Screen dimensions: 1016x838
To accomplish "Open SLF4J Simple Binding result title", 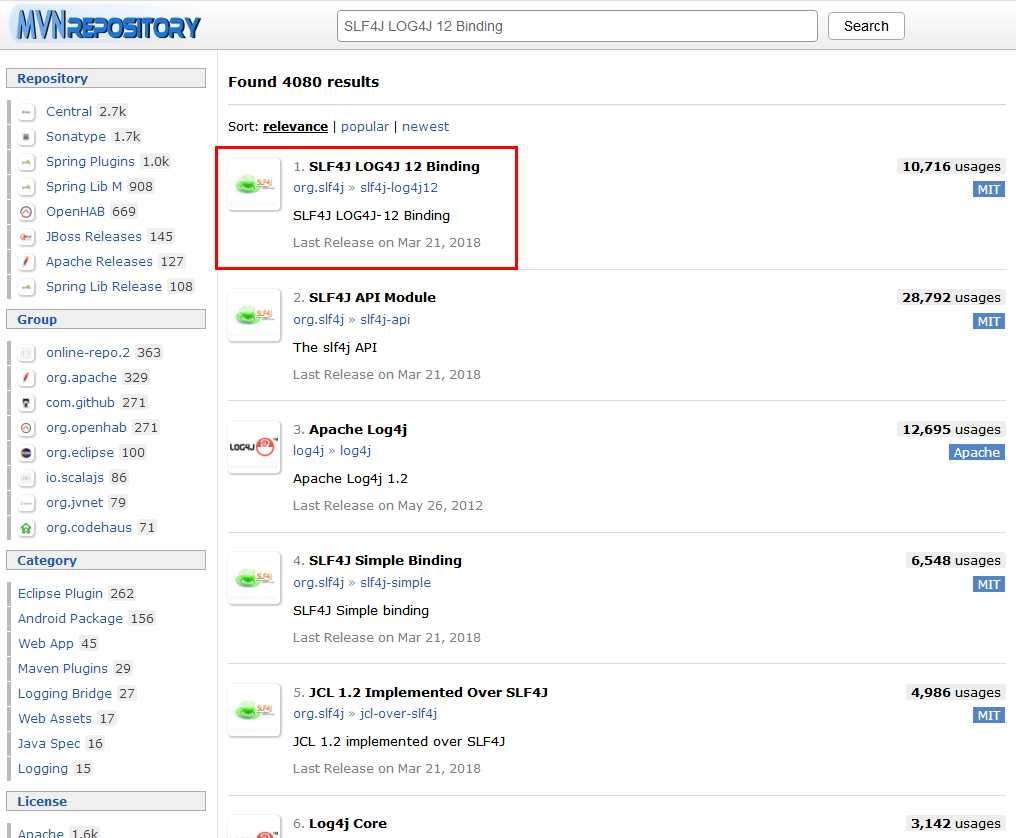I will click(x=385, y=561).
